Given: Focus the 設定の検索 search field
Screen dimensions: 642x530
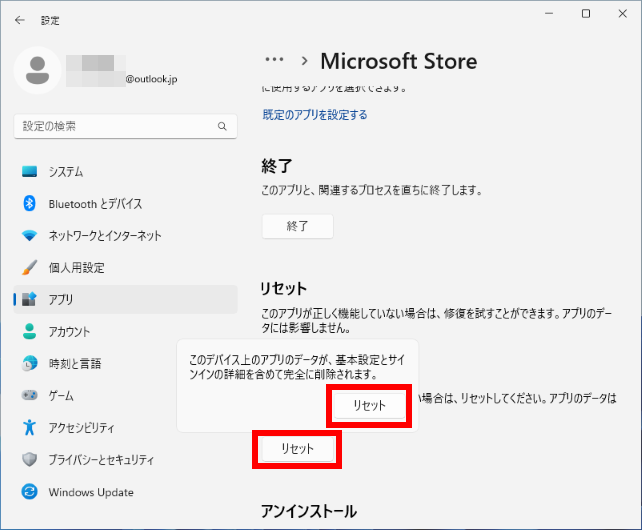Looking at the screenshot, I should [x=125, y=126].
